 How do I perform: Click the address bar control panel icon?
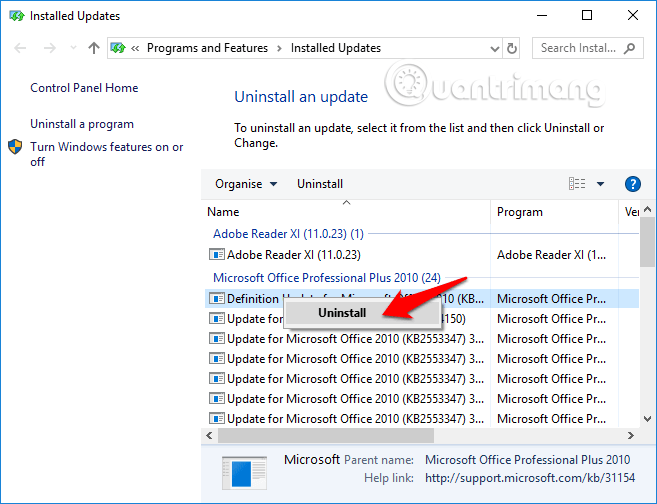(x=118, y=48)
